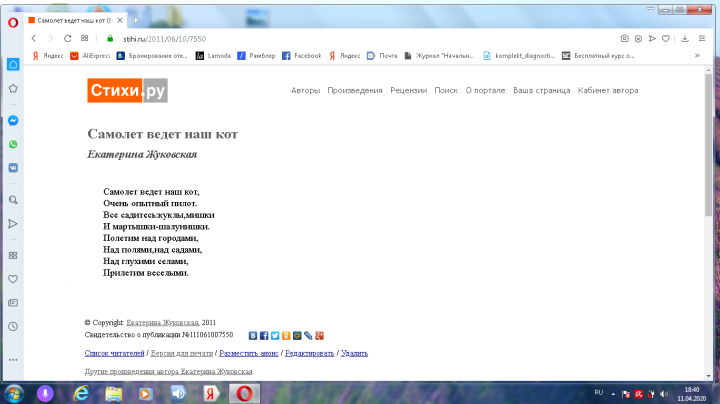This screenshot has height=404, width=720.
Task: Open sidebar heart bookmarks icon
Action: click(13, 279)
